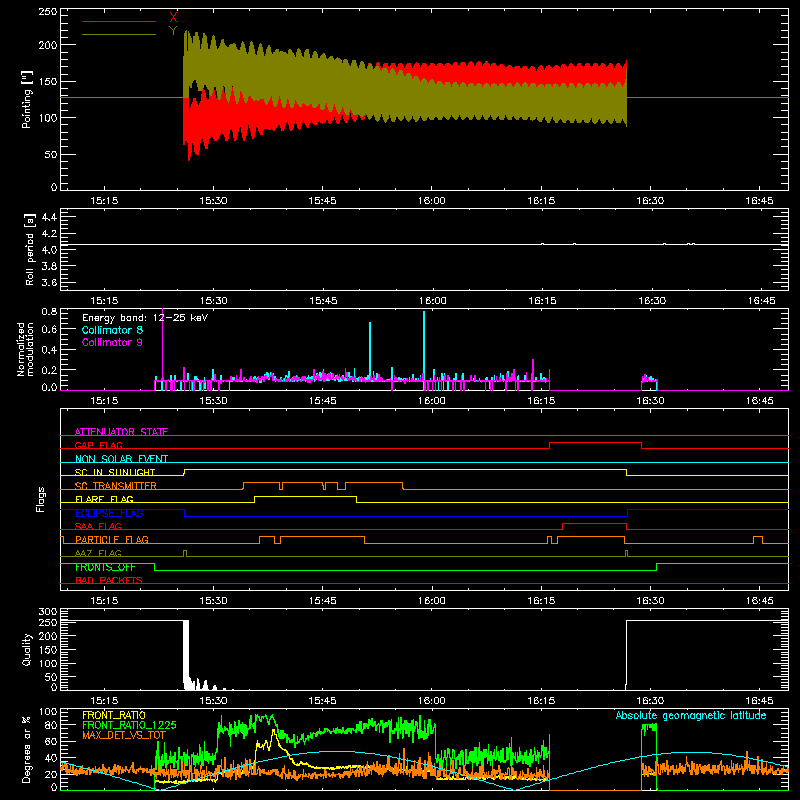
Task: Select the orange MAX_DET_VS_TOT legend entry
Action: pyautogui.click(x=124, y=735)
